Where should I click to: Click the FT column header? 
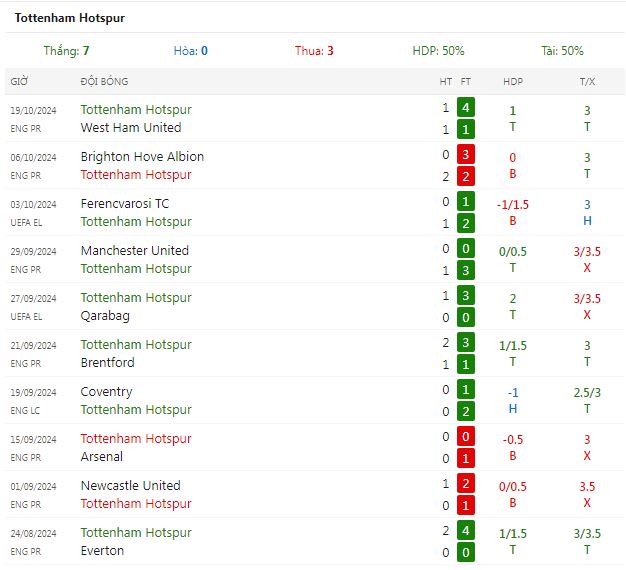466,81
